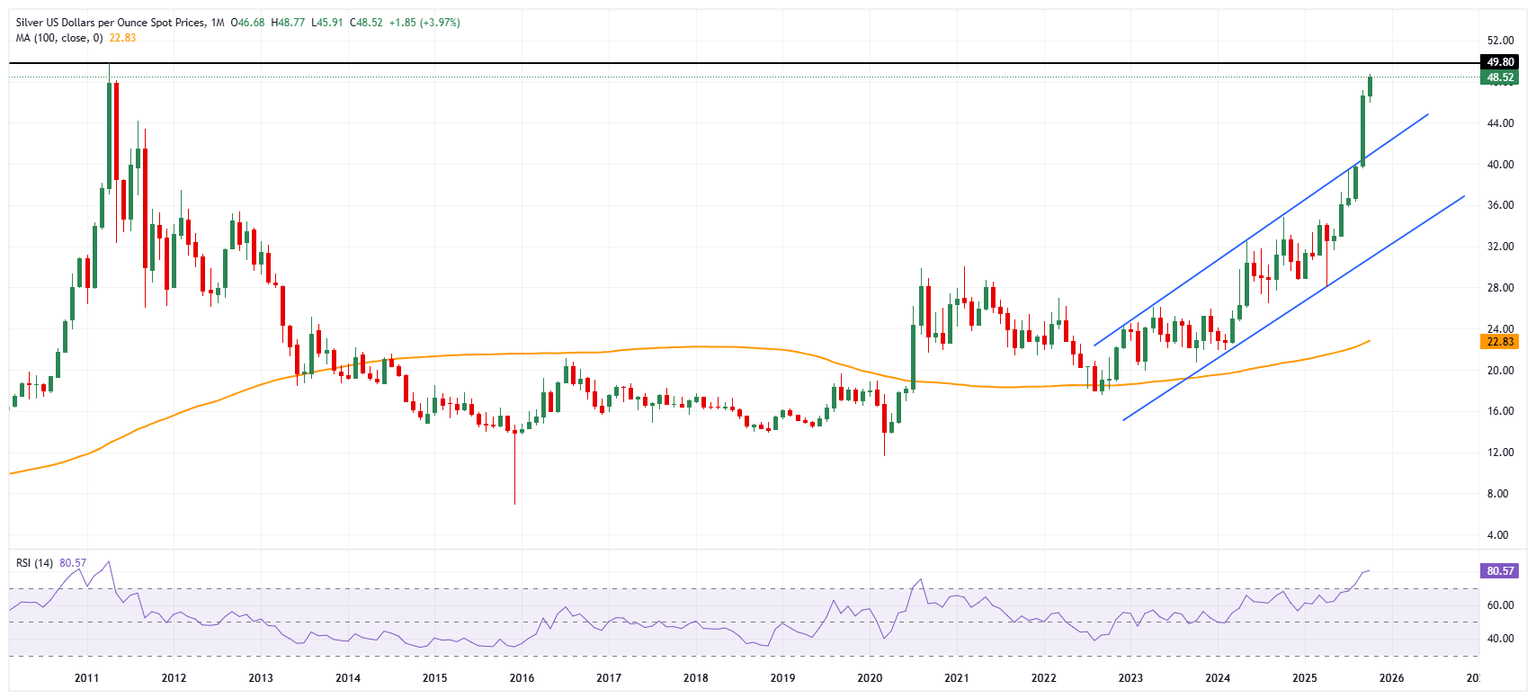Click the 2011 label on time axis
Viewport: 1536px width, 700px height.
(x=86, y=678)
